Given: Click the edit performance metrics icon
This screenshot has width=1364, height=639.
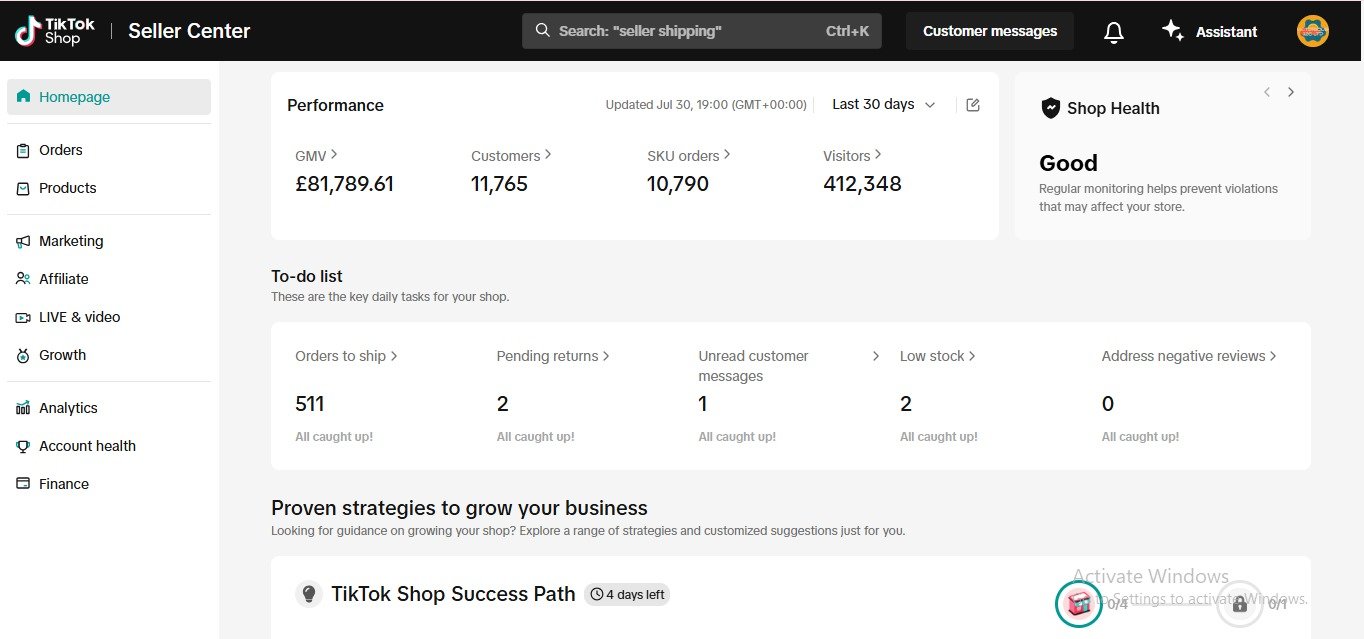Looking at the screenshot, I should pos(973,105).
